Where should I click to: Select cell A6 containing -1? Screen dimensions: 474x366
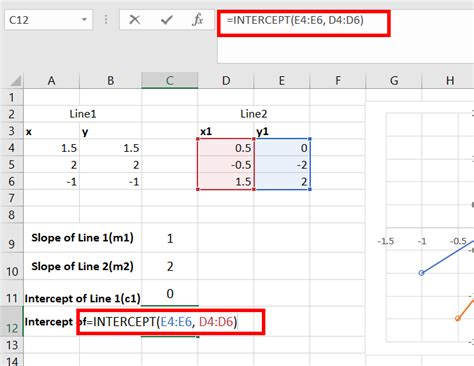pyautogui.click(x=52, y=181)
